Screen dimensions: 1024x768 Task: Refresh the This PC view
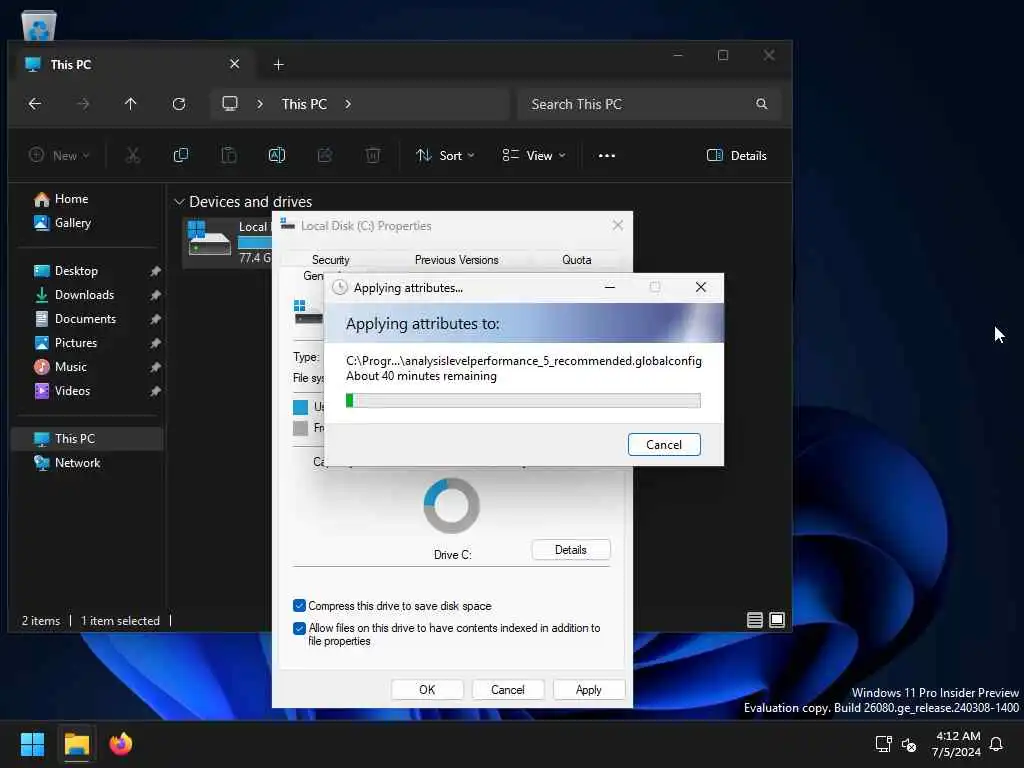(x=179, y=104)
